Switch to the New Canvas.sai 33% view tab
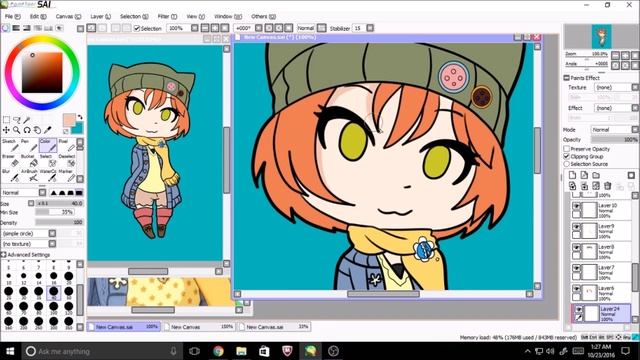Image resolution: width=640 pixels, height=360 pixels. click(x=274, y=327)
